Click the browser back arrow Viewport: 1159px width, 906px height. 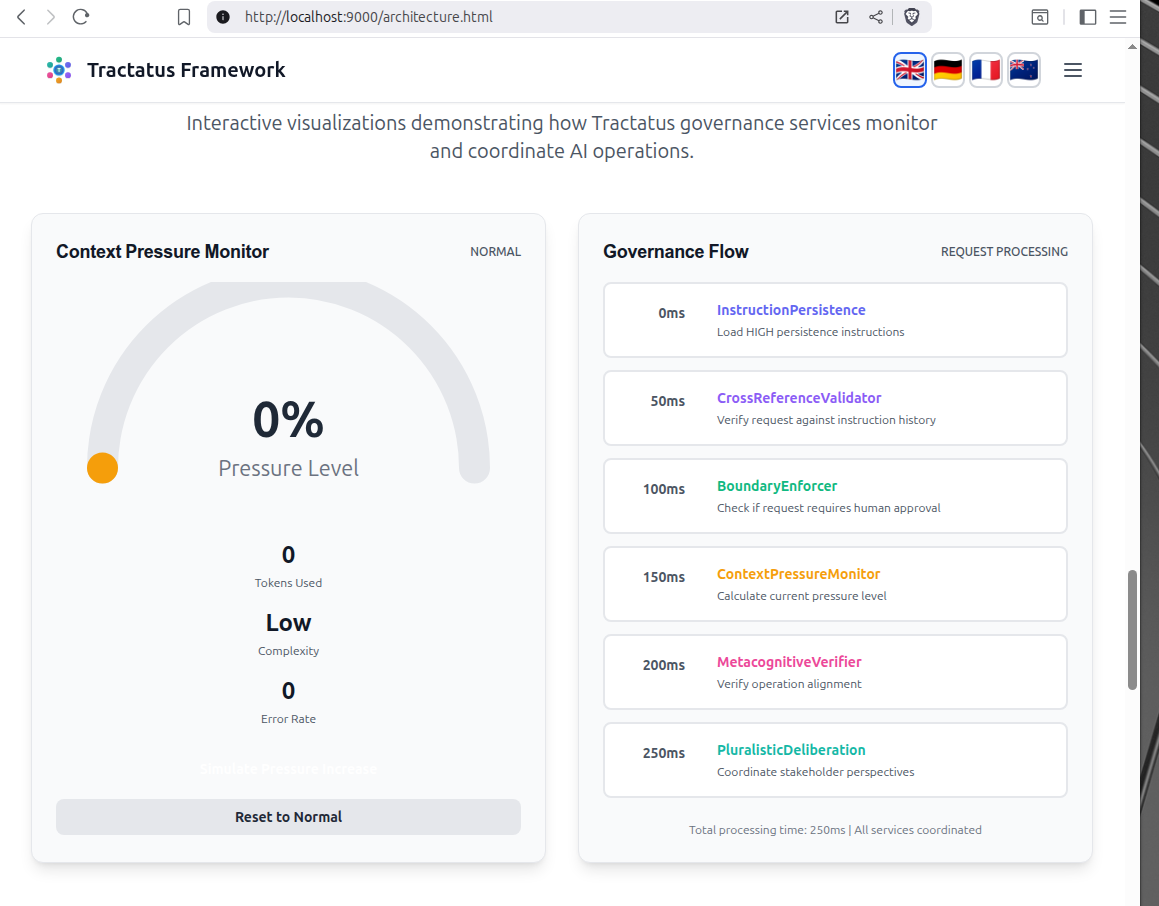[x=21, y=17]
